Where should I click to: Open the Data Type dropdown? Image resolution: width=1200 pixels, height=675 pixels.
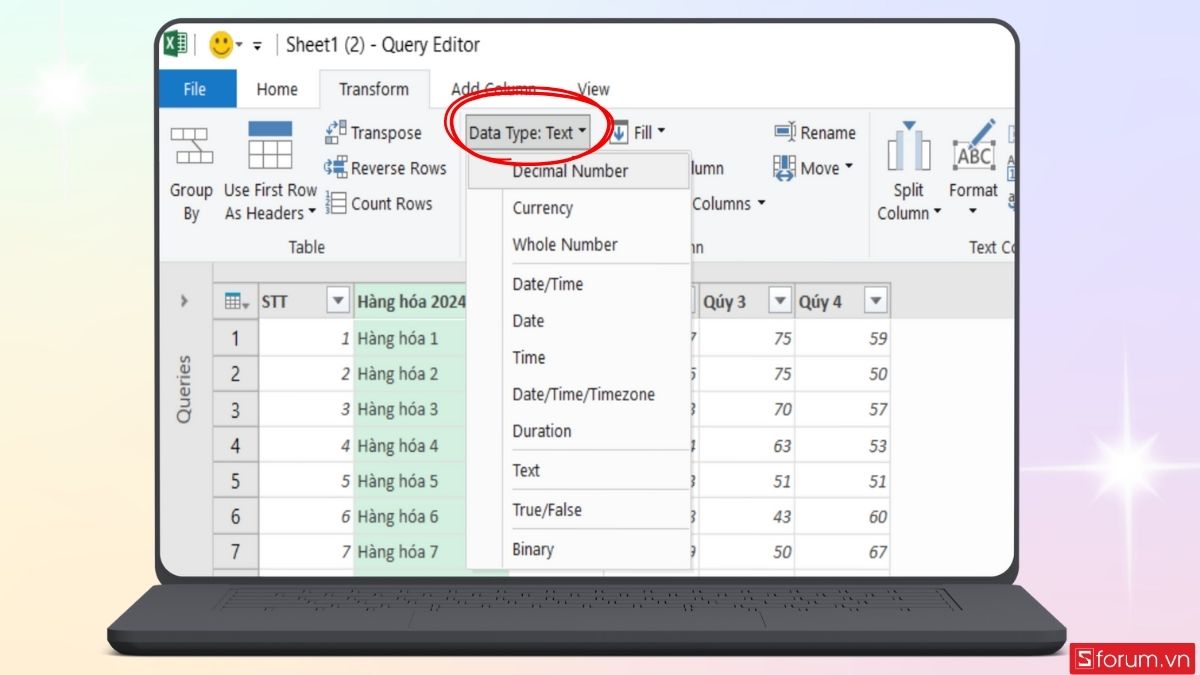point(524,131)
